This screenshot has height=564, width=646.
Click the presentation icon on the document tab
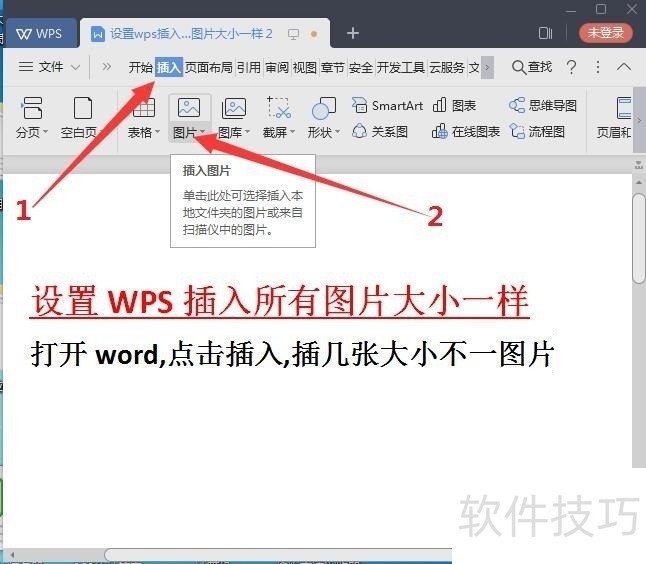(293, 34)
